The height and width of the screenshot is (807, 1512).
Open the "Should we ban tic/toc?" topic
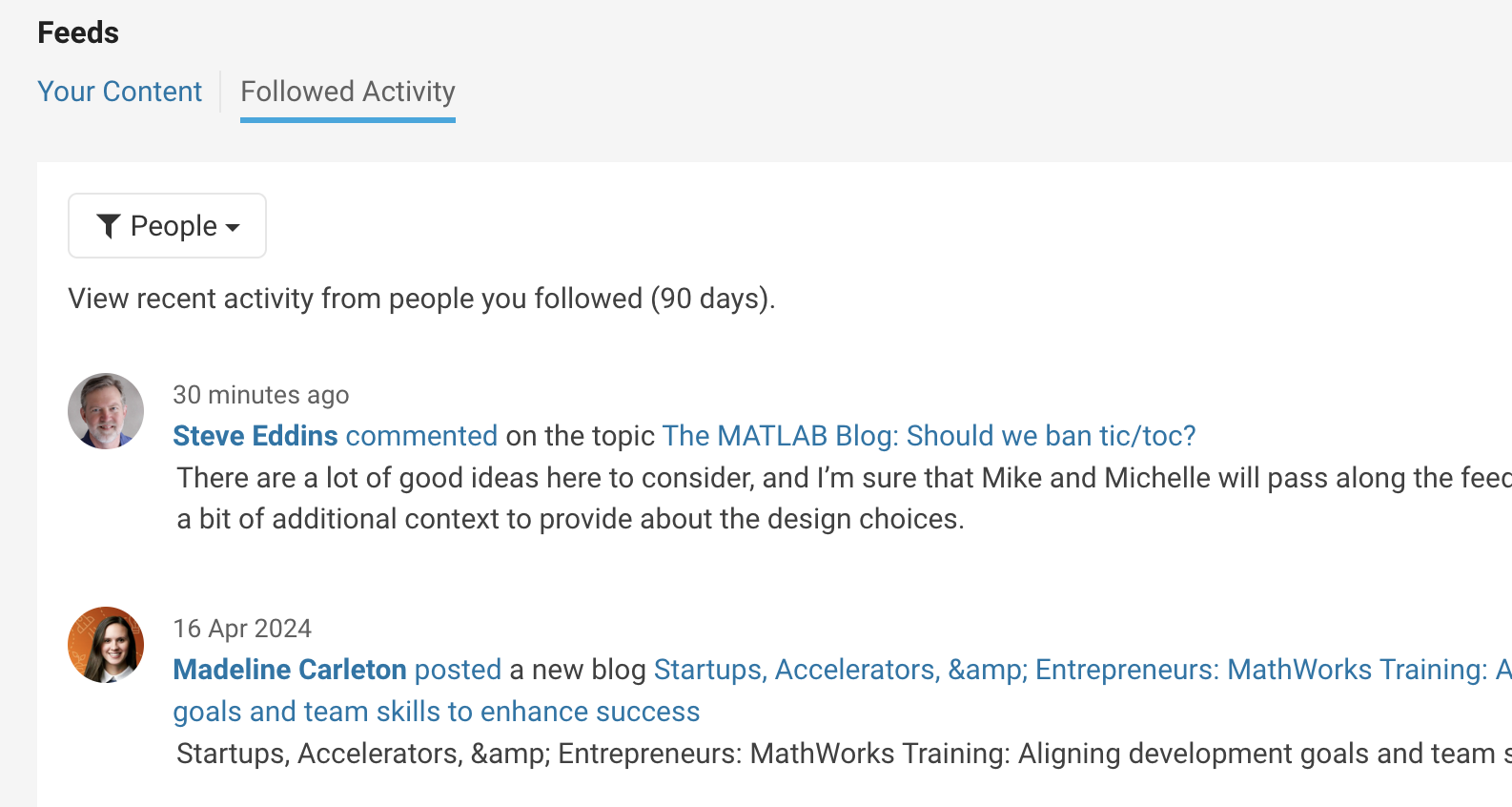(929, 436)
